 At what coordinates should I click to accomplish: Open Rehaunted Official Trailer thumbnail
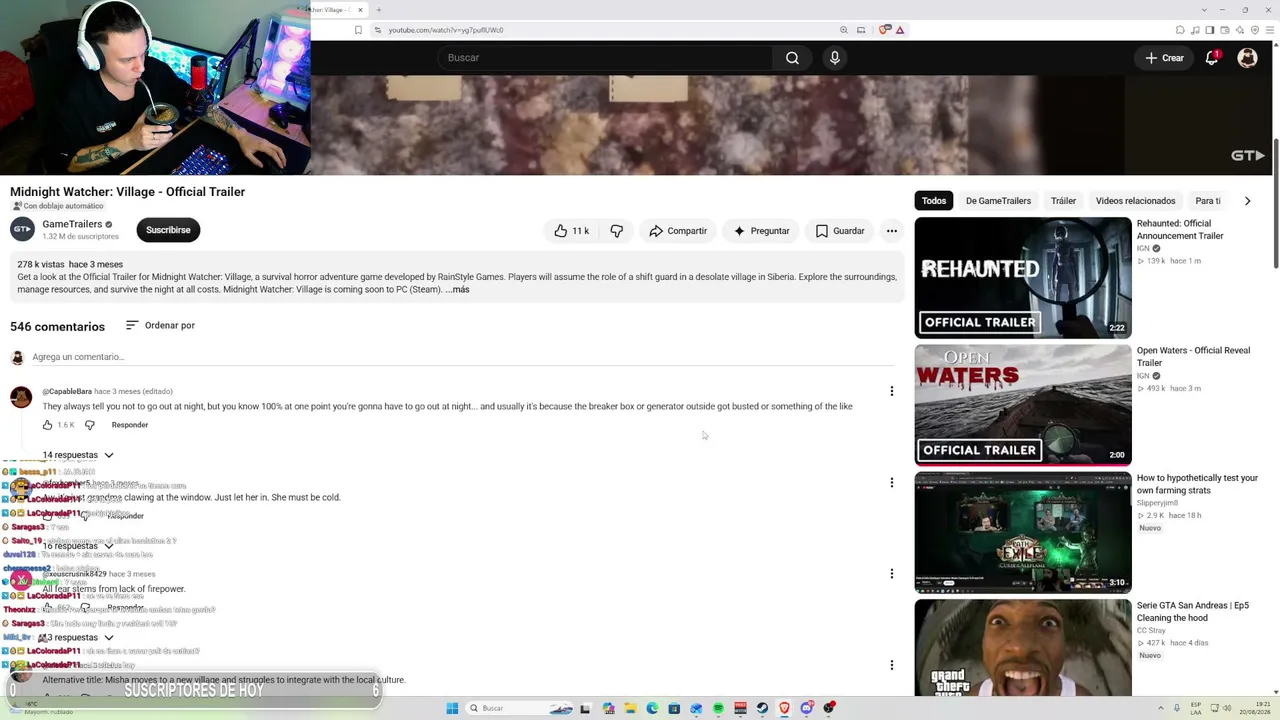click(x=1023, y=278)
